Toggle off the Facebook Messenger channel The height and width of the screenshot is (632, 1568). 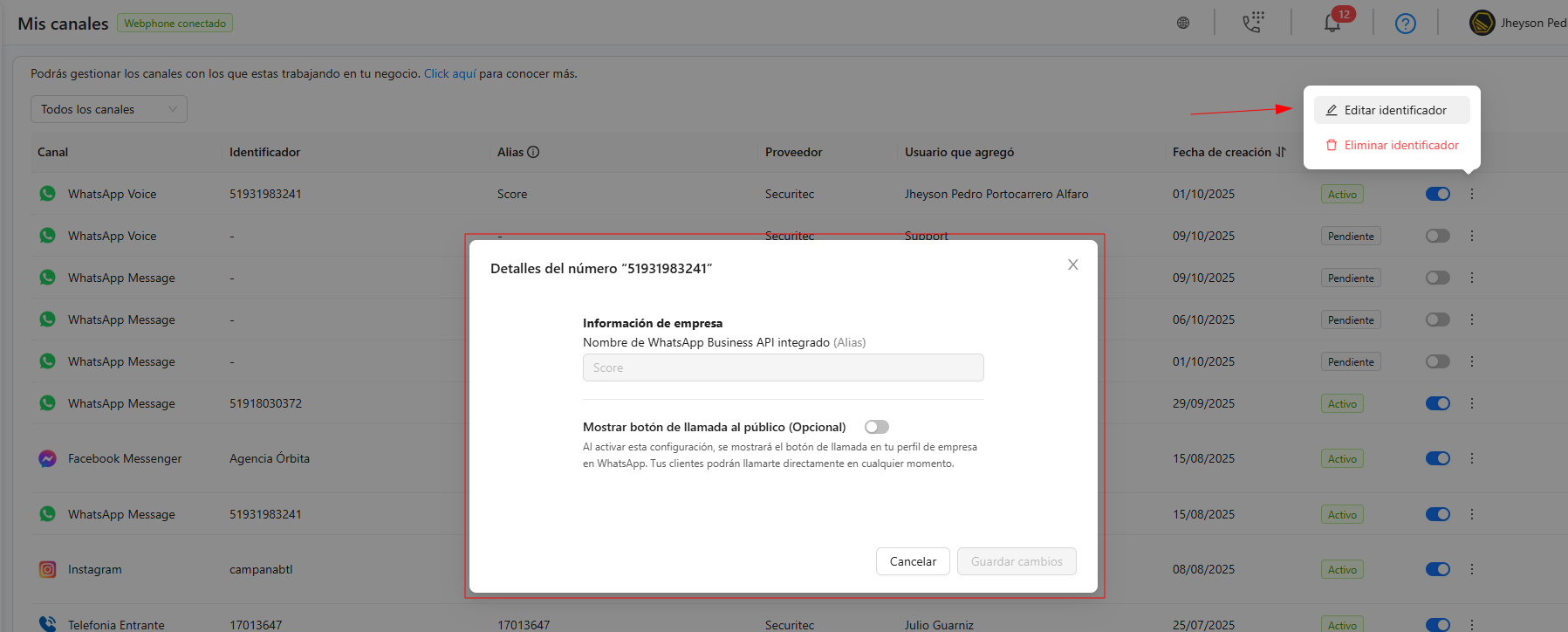point(1437,458)
